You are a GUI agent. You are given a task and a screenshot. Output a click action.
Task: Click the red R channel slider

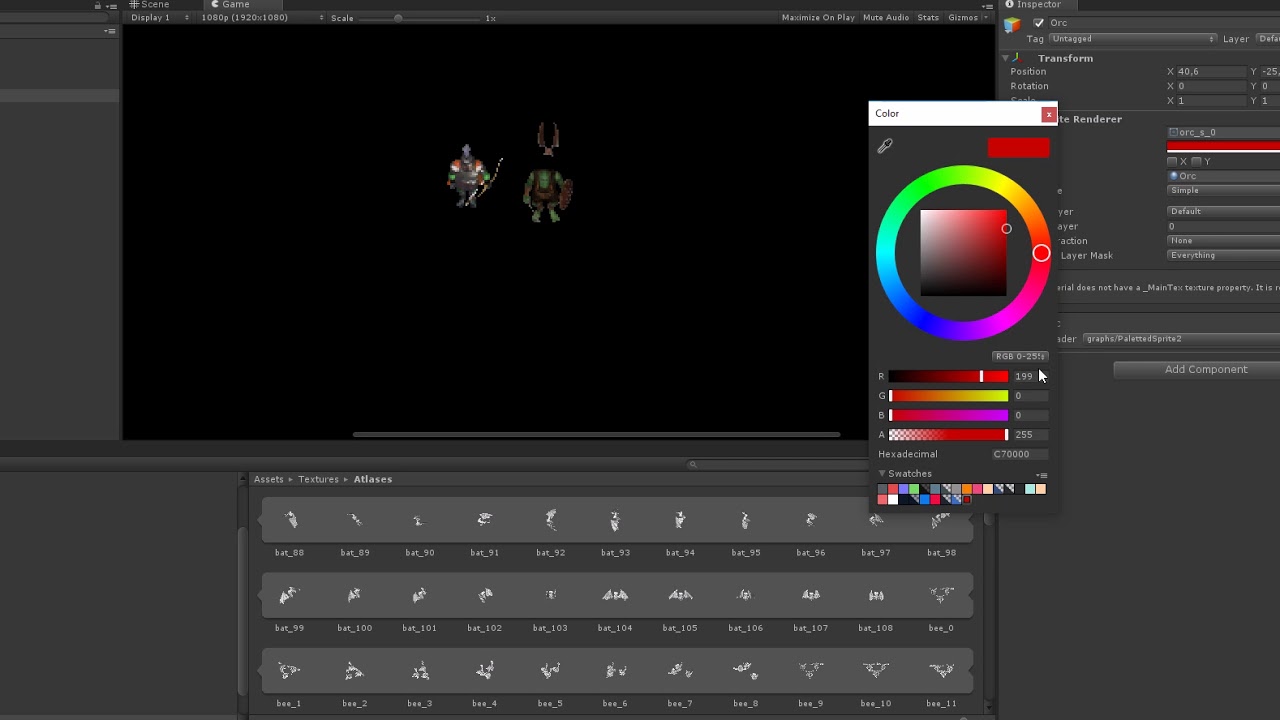[948, 377]
